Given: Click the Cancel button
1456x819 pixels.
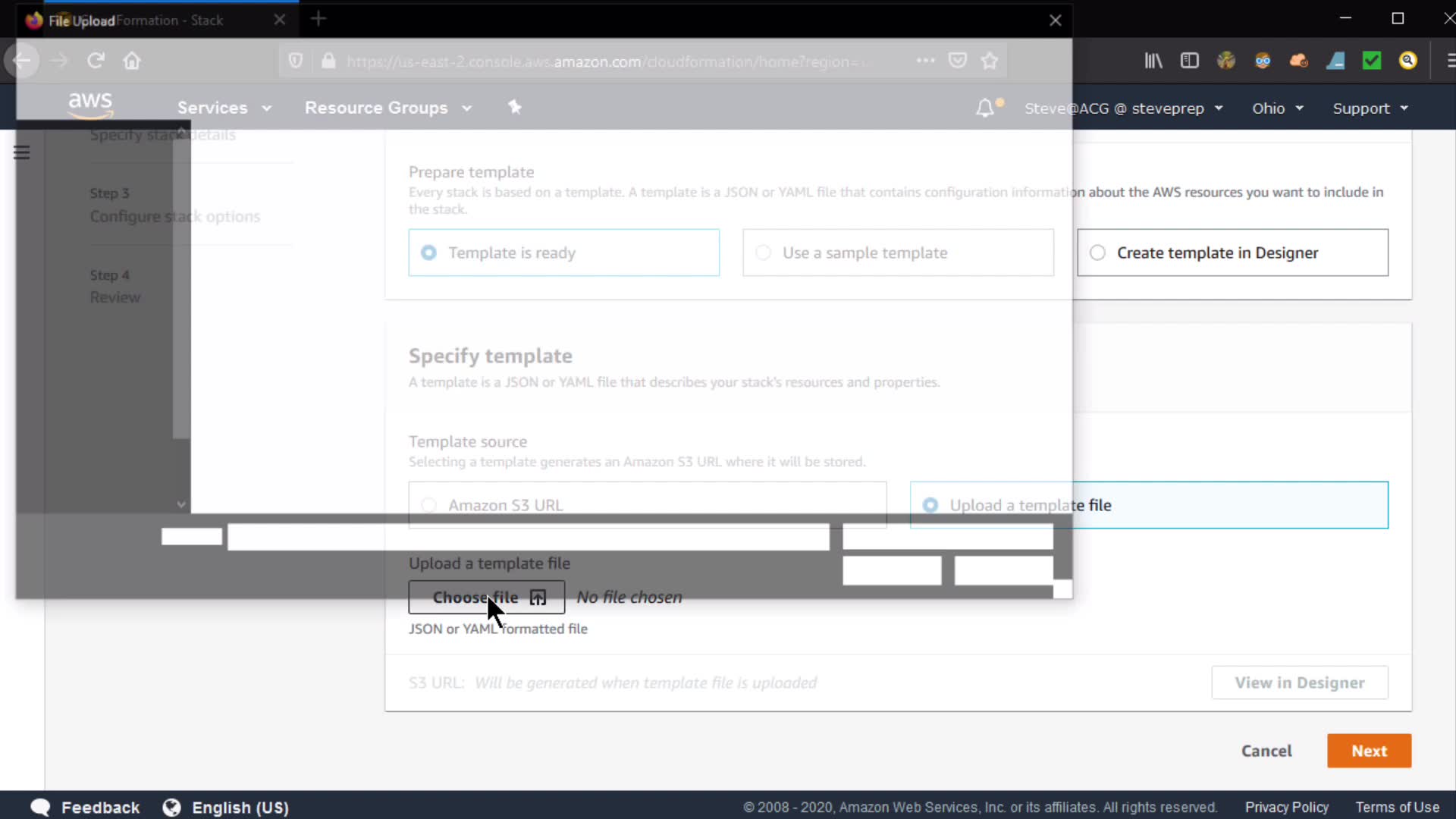Looking at the screenshot, I should click(1266, 751).
